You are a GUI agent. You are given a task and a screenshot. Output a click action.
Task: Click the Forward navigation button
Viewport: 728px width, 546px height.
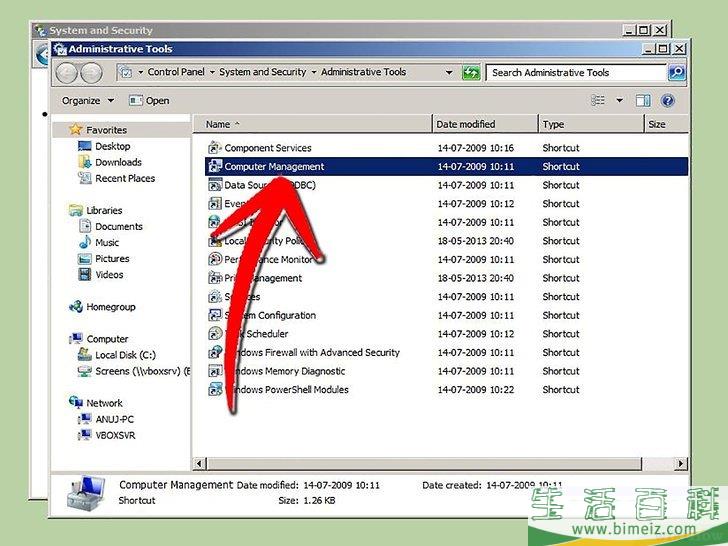(x=91, y=73)
